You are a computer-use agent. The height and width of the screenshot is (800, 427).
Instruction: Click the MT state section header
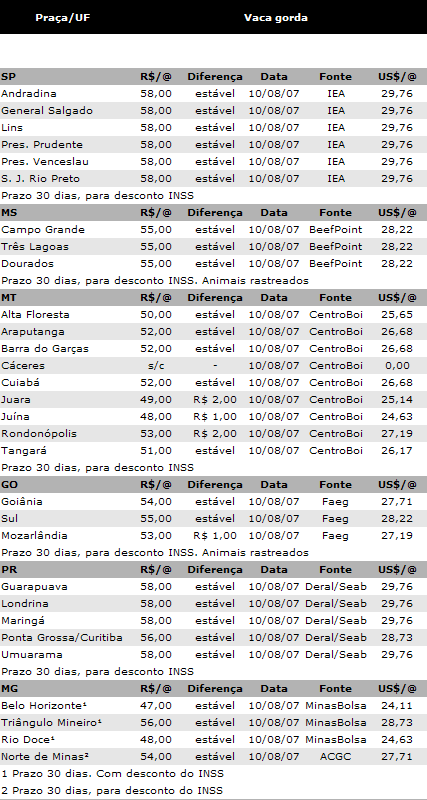[8, 297]
